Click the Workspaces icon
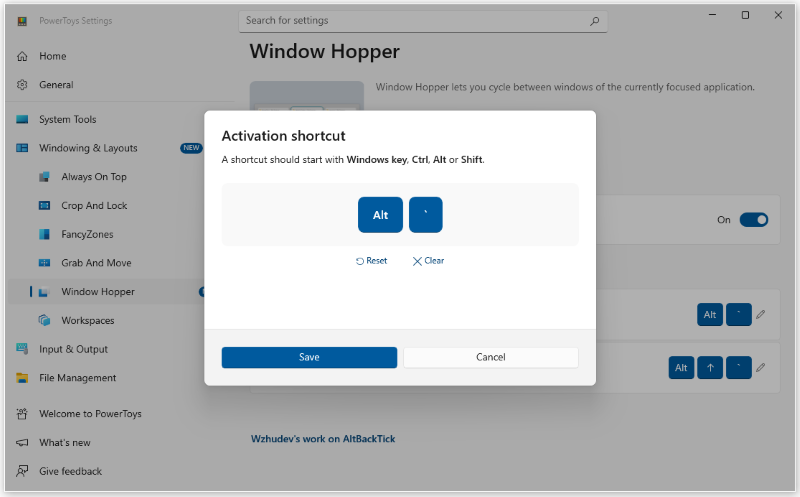 point(44,320)
